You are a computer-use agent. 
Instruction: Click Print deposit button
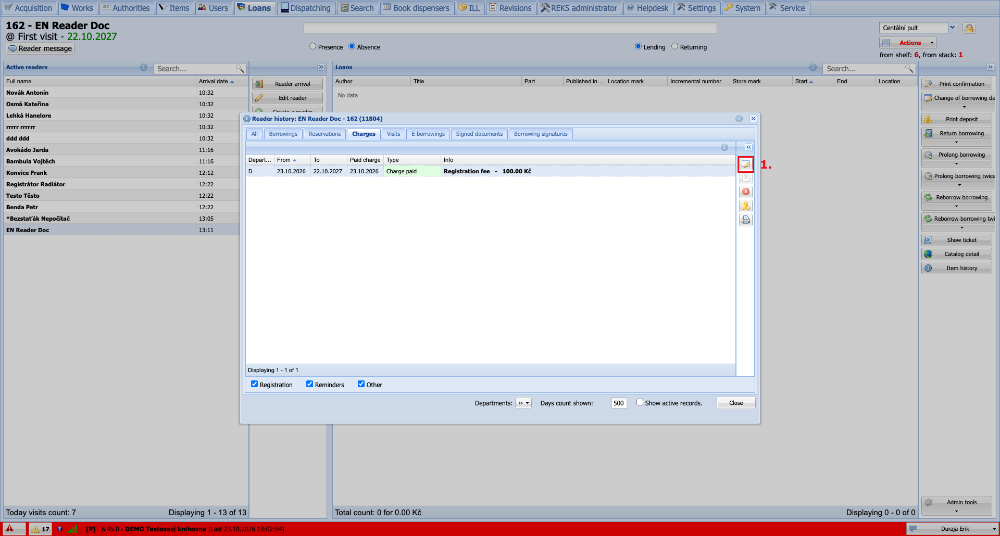click(x=957, y=119)
